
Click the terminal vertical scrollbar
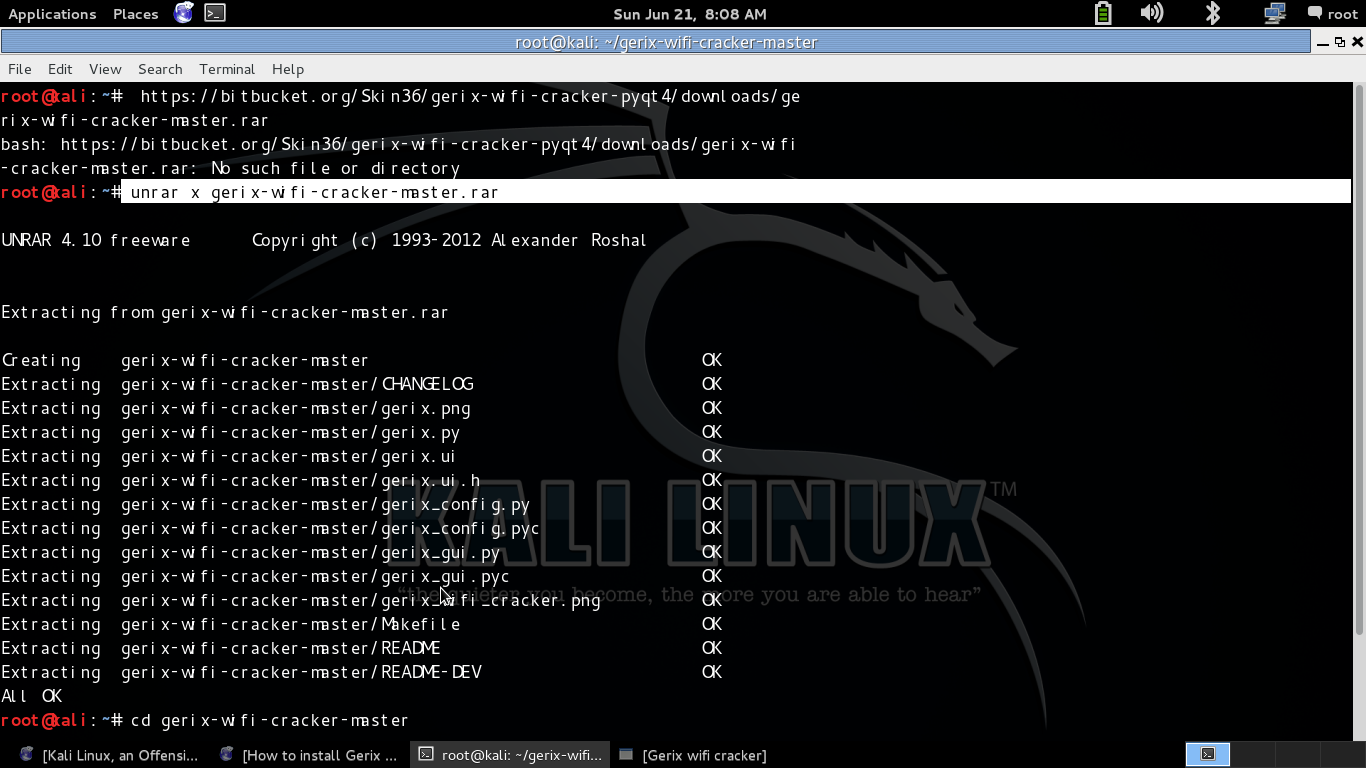click(1358, 358)
